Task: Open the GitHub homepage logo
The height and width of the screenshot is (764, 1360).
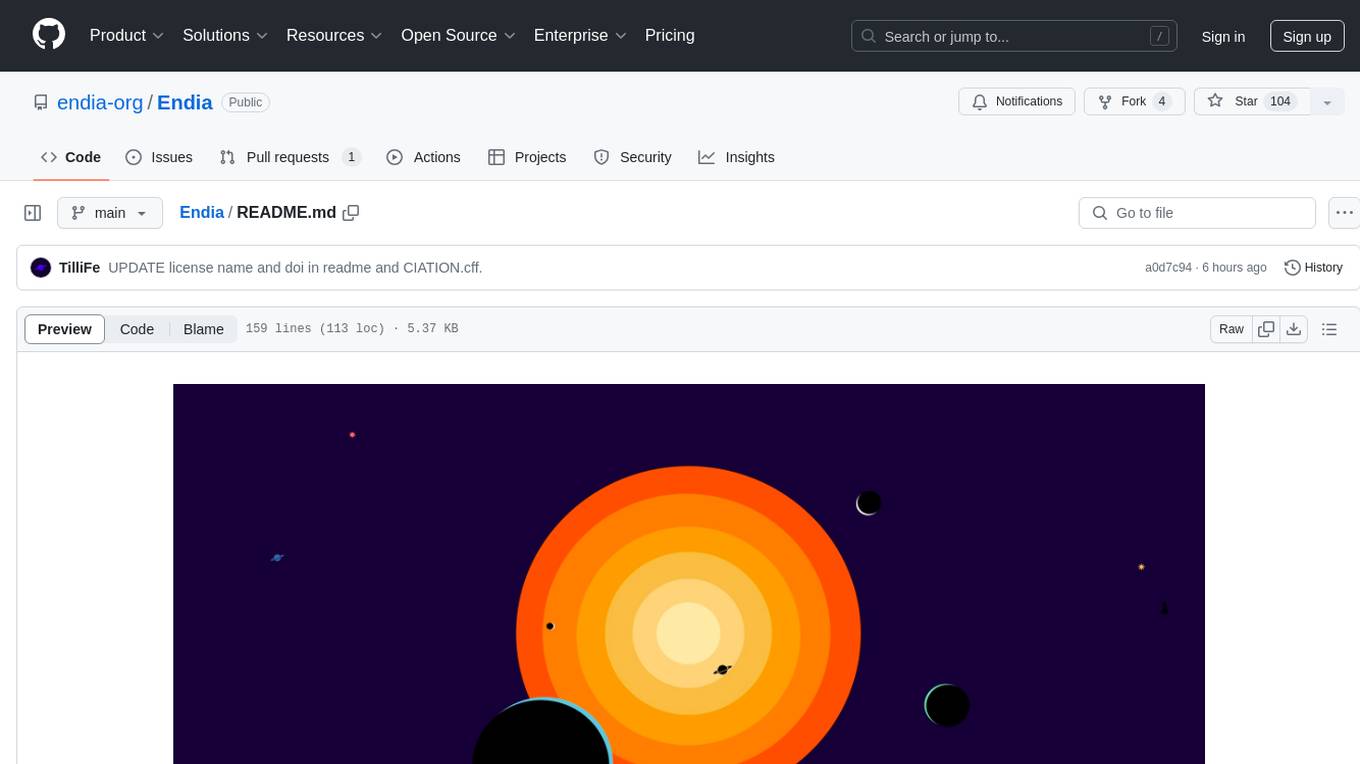Action: [49, 35]
